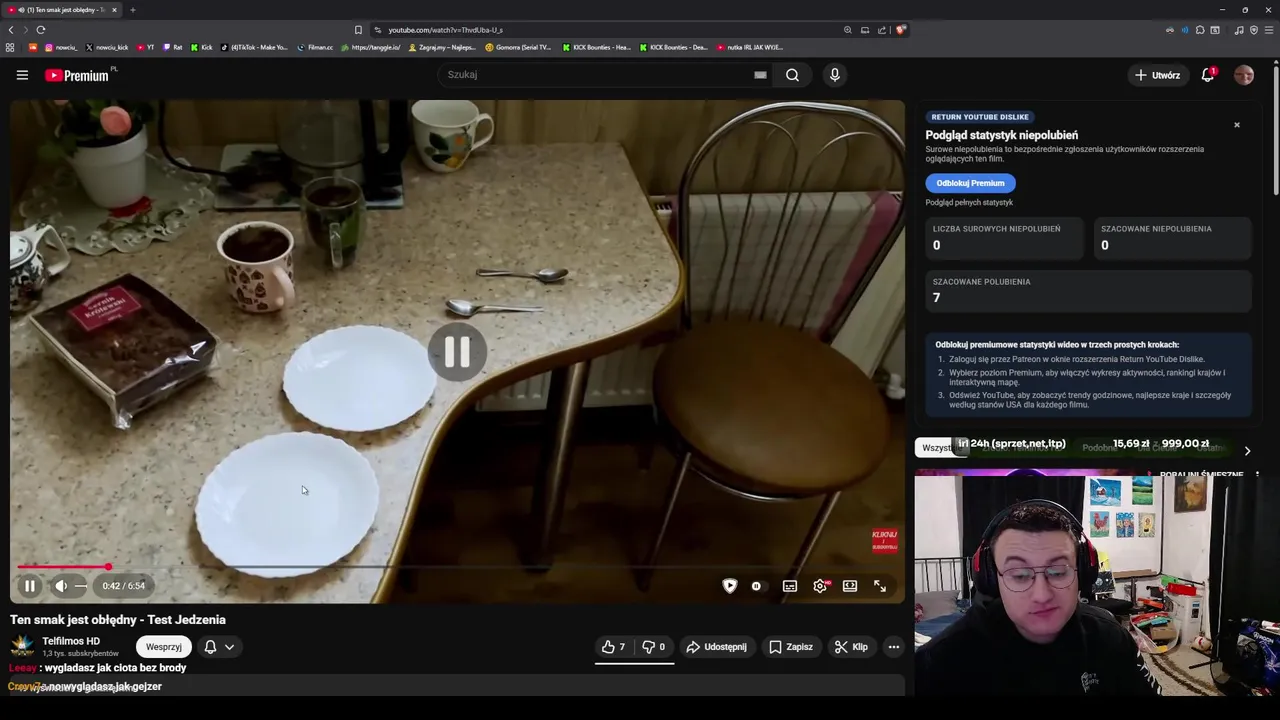Open more actions three-dot menu
This screenshot has width=1280, height=720.
[894, 647]
